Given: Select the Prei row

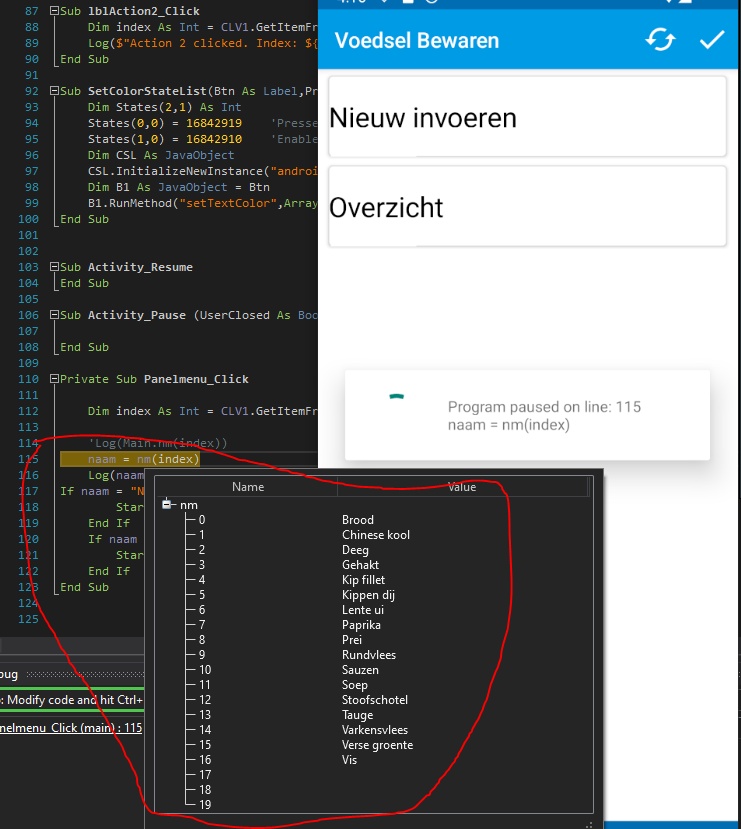Looking at the screenshot, I should pos(374,640).
